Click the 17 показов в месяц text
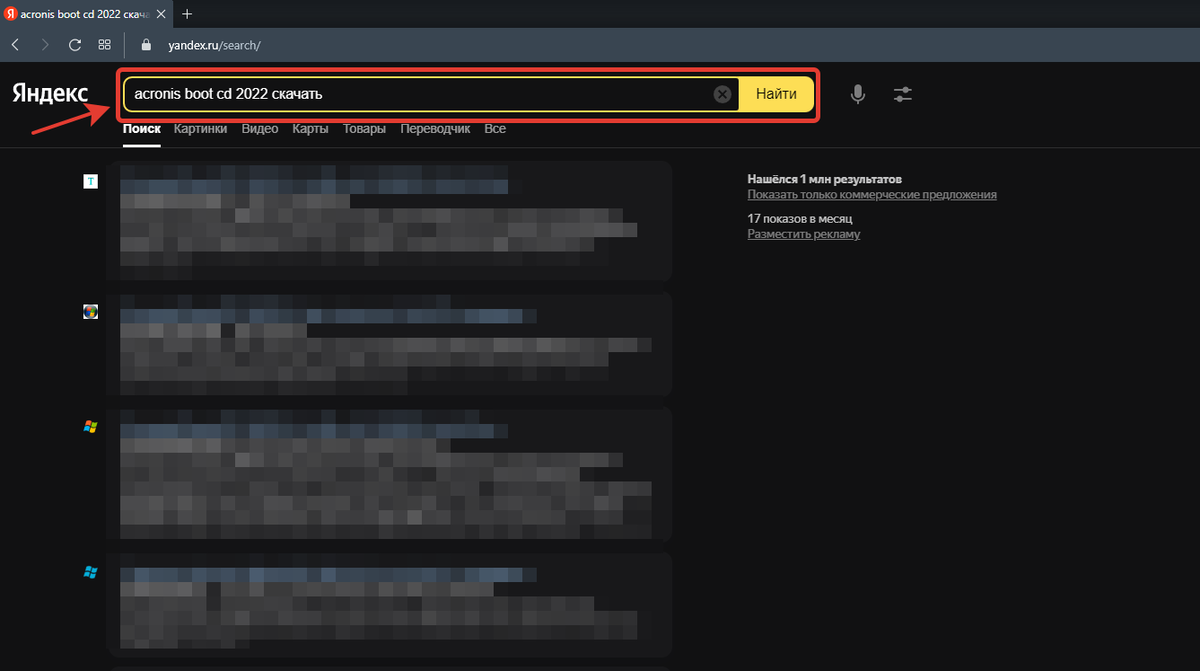1200x671 pixels. pos(800,218)
